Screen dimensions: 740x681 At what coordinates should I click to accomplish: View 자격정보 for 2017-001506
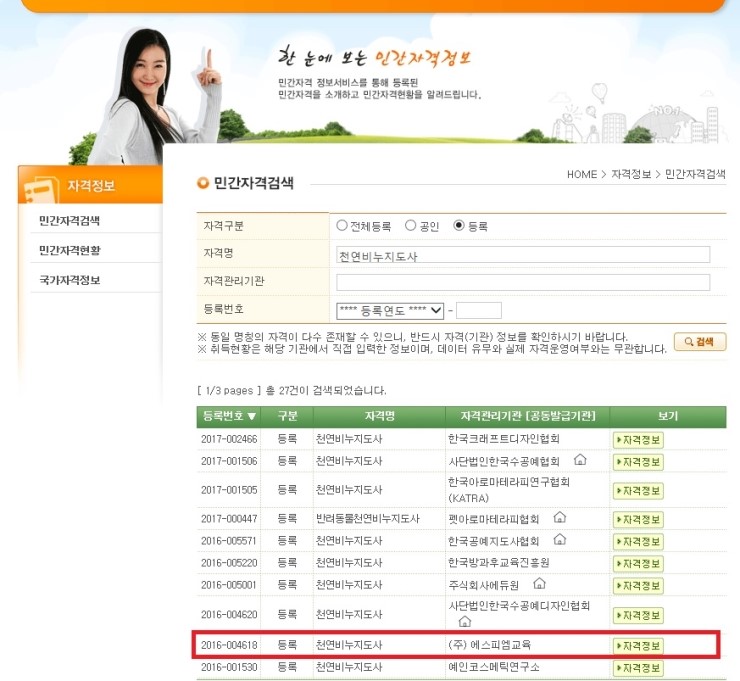click(639, 462)
